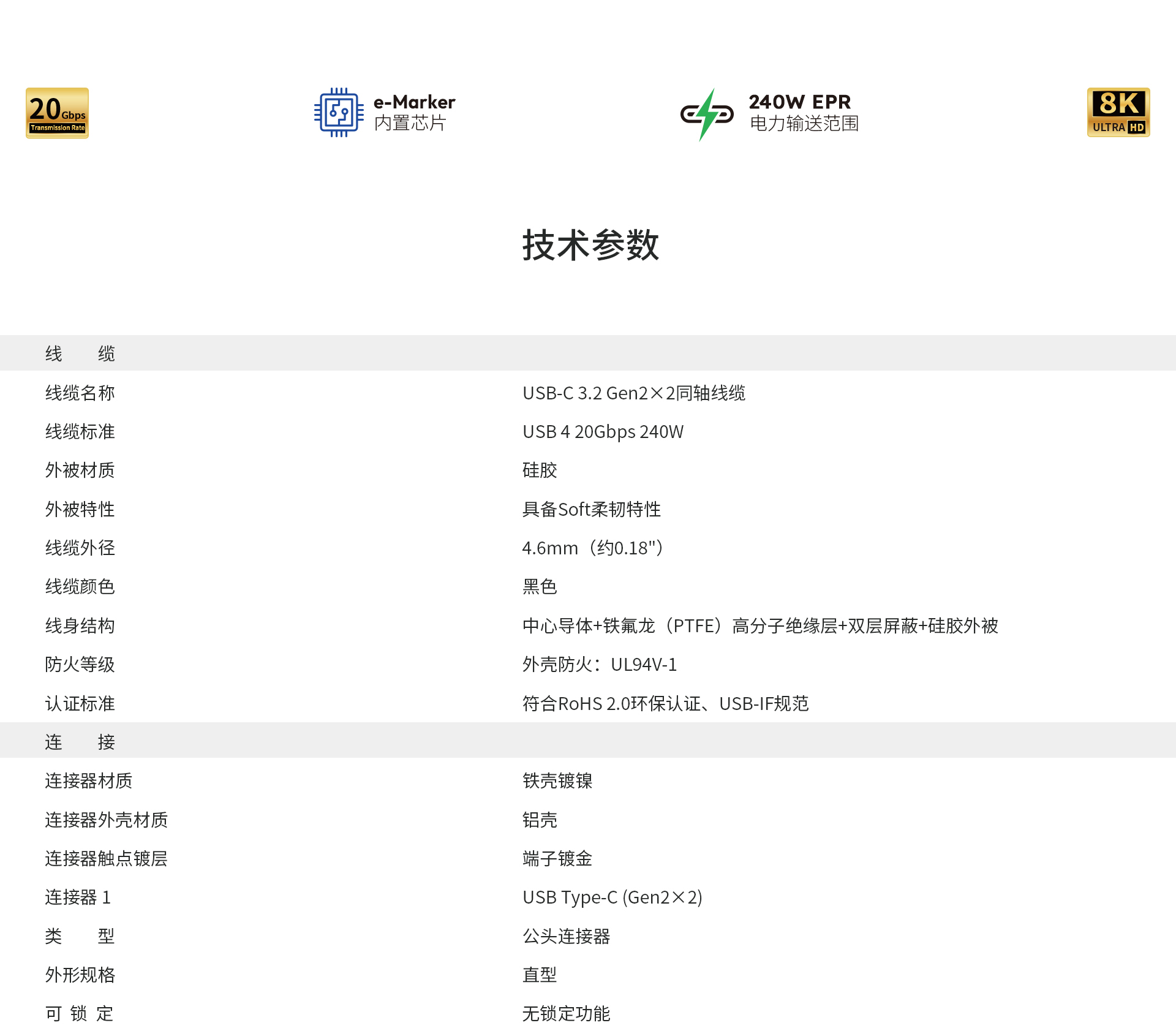Image resolution: width=1176 pixels, height=1031 pixels.
Task: Click the e-Marker chip icon
Action: click(339, 113)
